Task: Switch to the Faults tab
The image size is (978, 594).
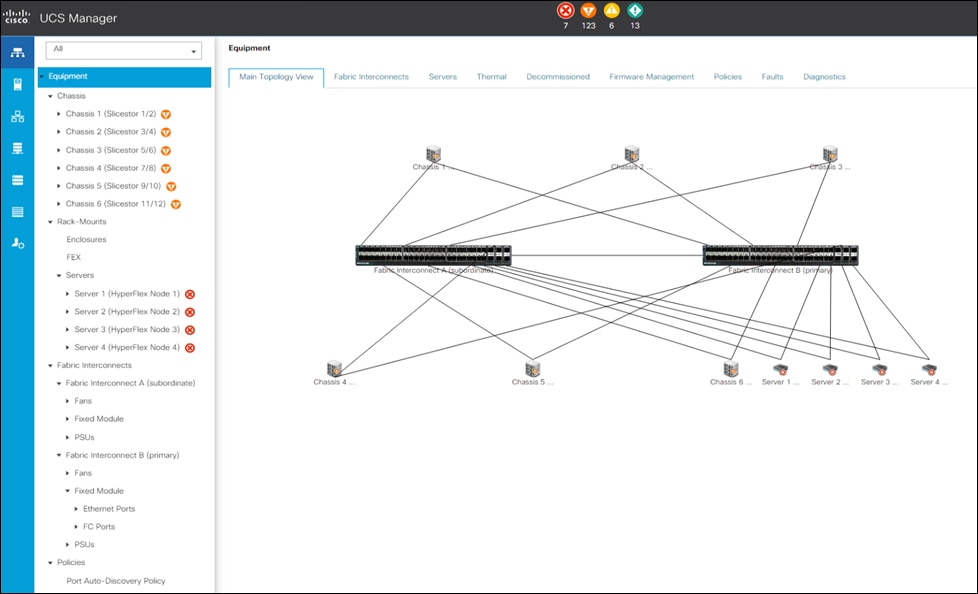Action: coord(772,77)
